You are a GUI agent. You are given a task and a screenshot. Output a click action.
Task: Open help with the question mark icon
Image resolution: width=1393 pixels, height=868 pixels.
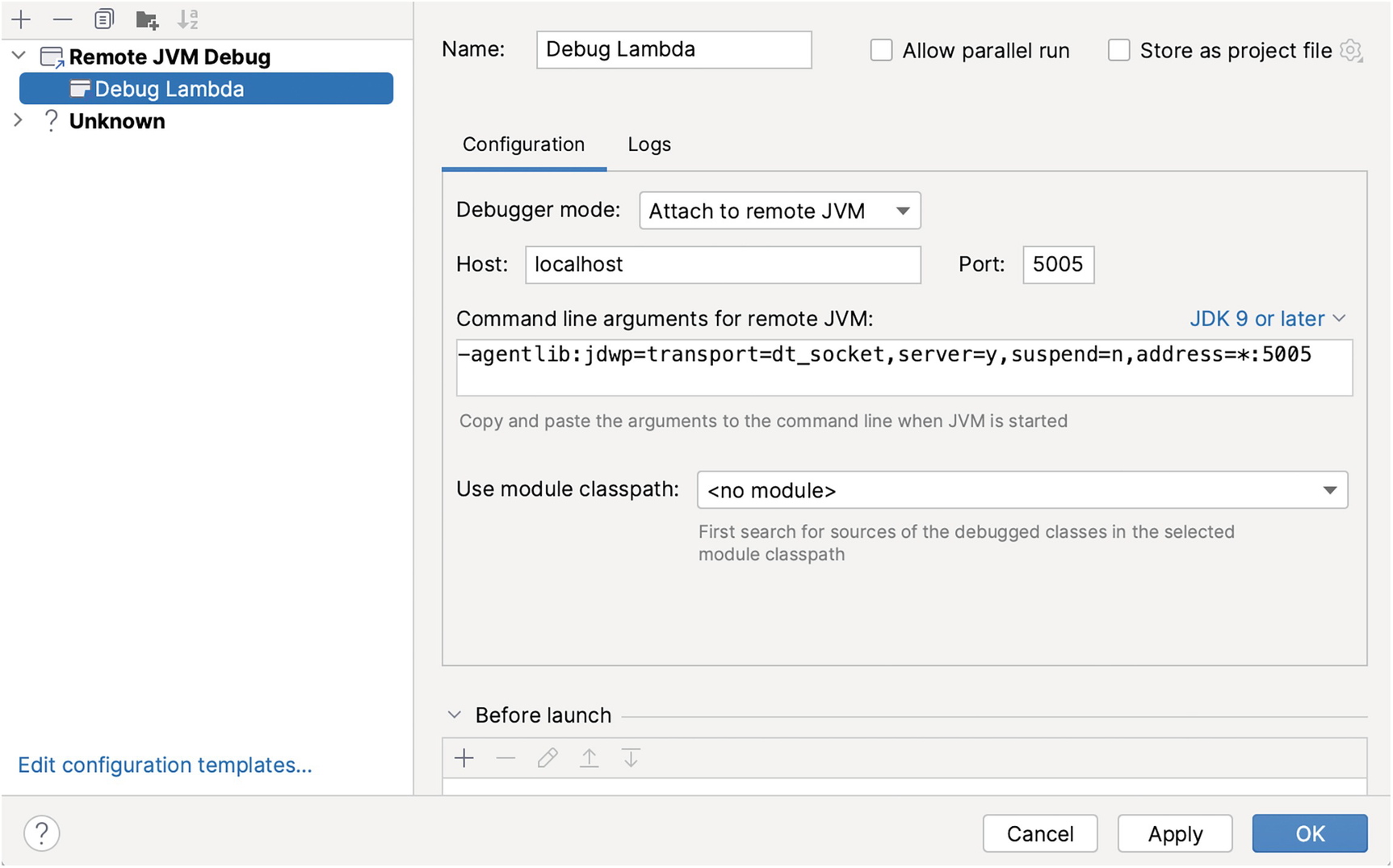42,832
